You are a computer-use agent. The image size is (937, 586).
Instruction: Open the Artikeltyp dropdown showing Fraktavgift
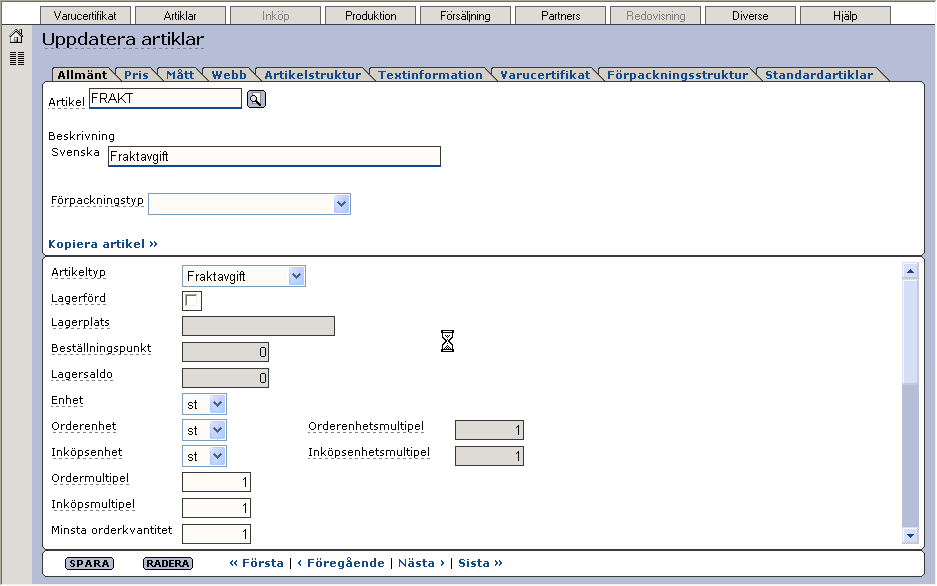tap(244, 276)
